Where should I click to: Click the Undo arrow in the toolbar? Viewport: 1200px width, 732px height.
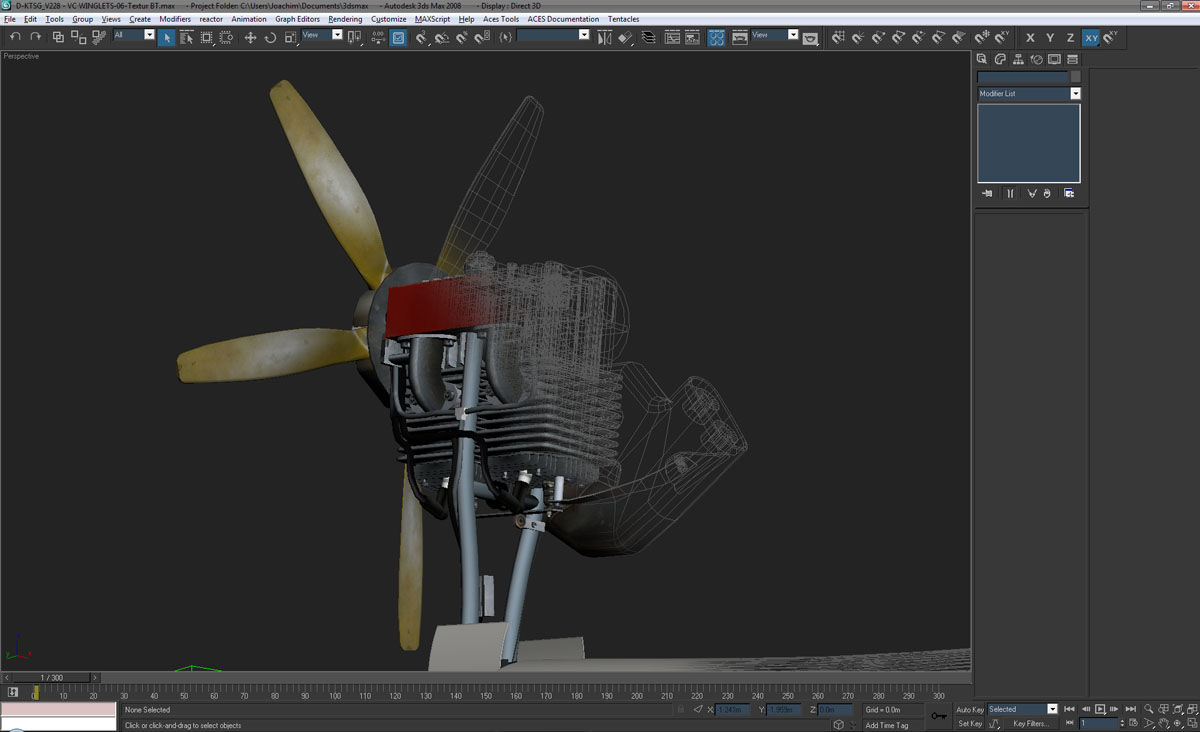click(15, 37)
